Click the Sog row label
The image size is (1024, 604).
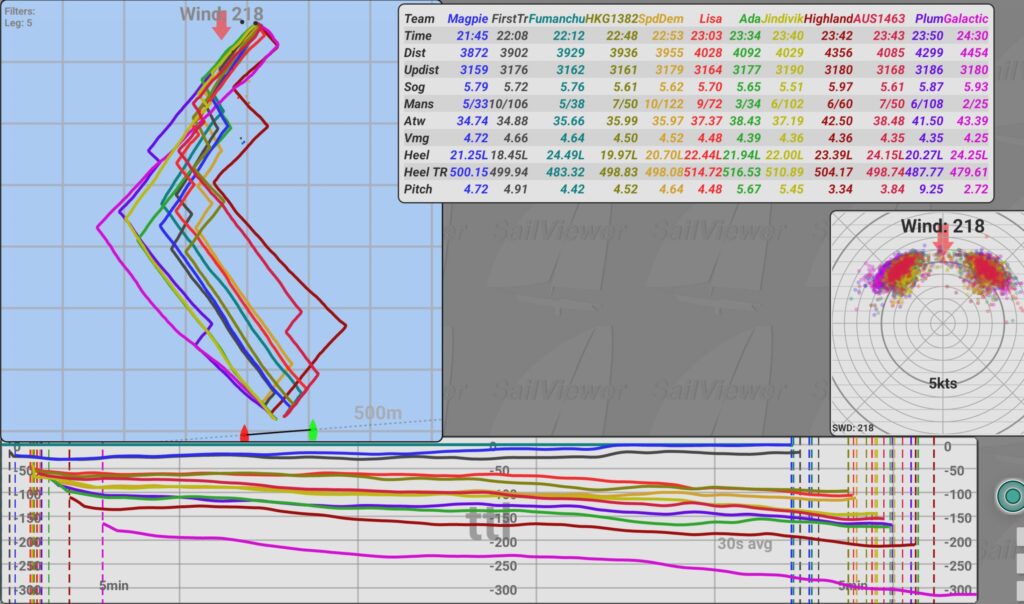point(414,87)
